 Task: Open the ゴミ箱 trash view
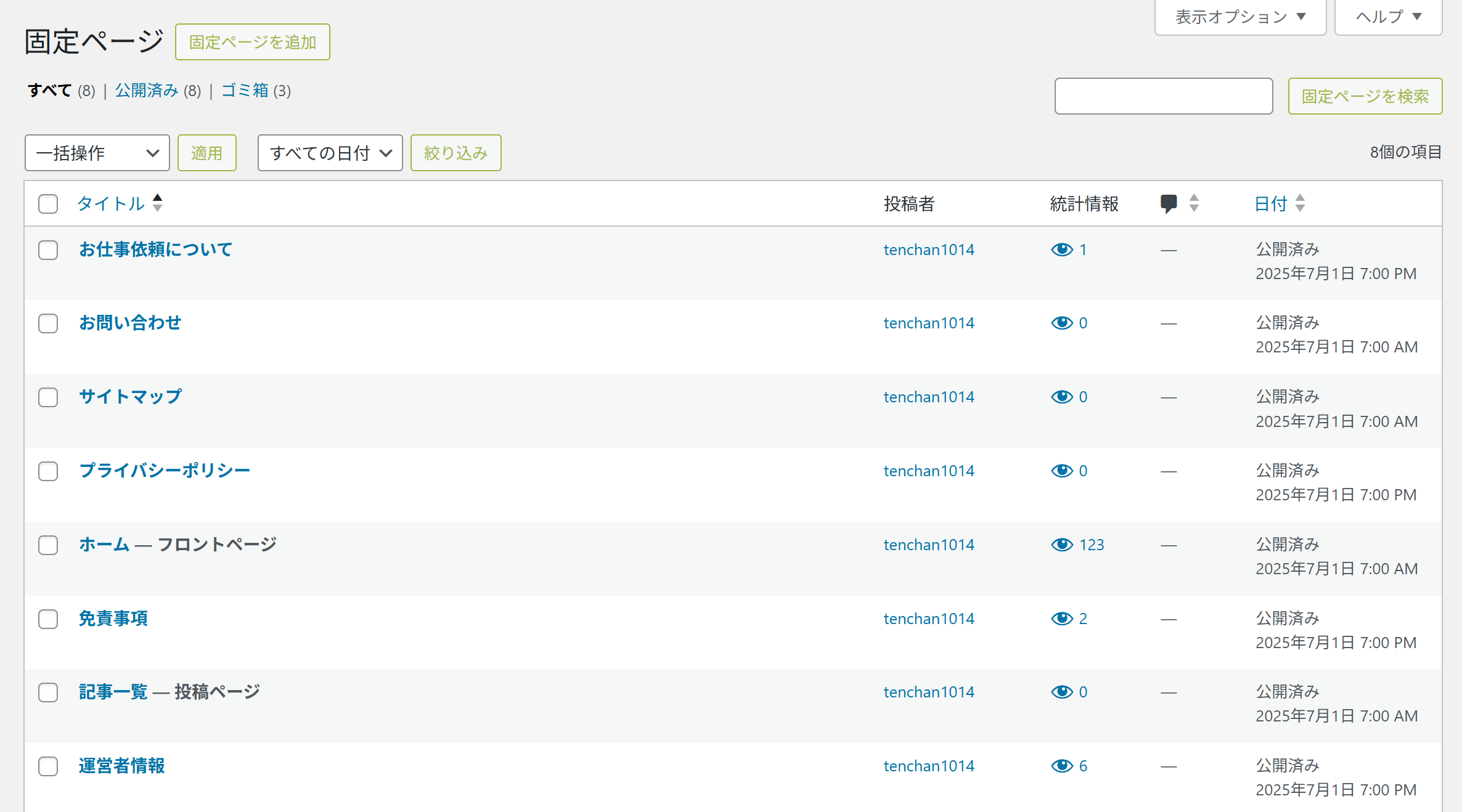245,91
